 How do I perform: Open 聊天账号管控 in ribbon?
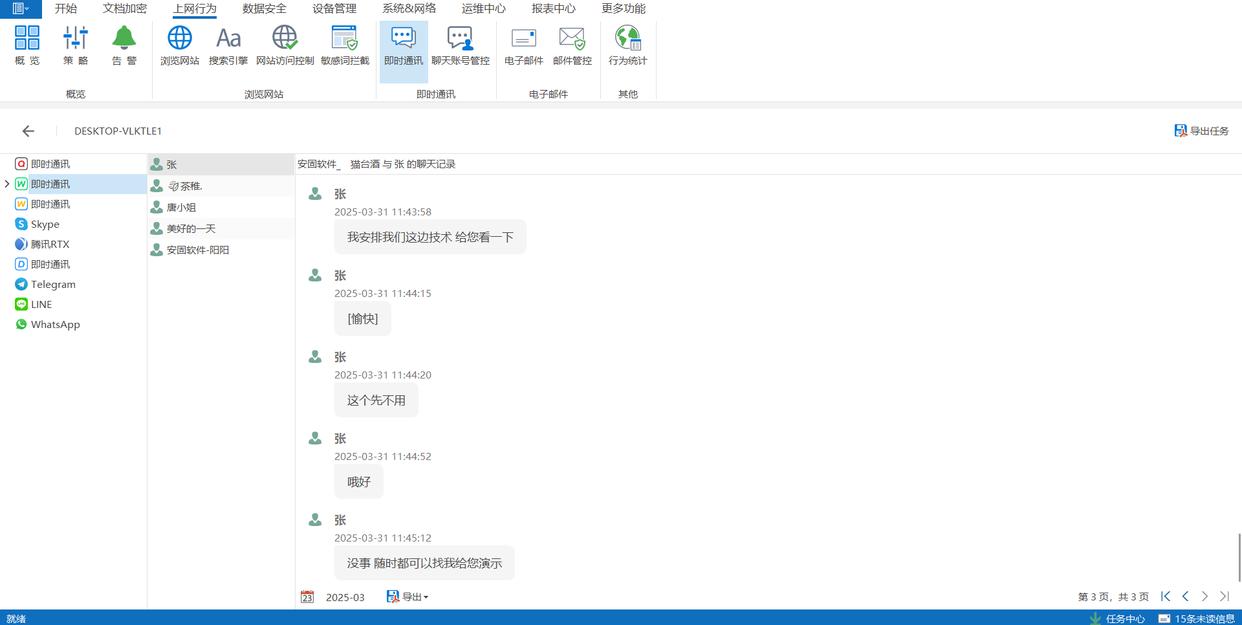click(460, 46)
